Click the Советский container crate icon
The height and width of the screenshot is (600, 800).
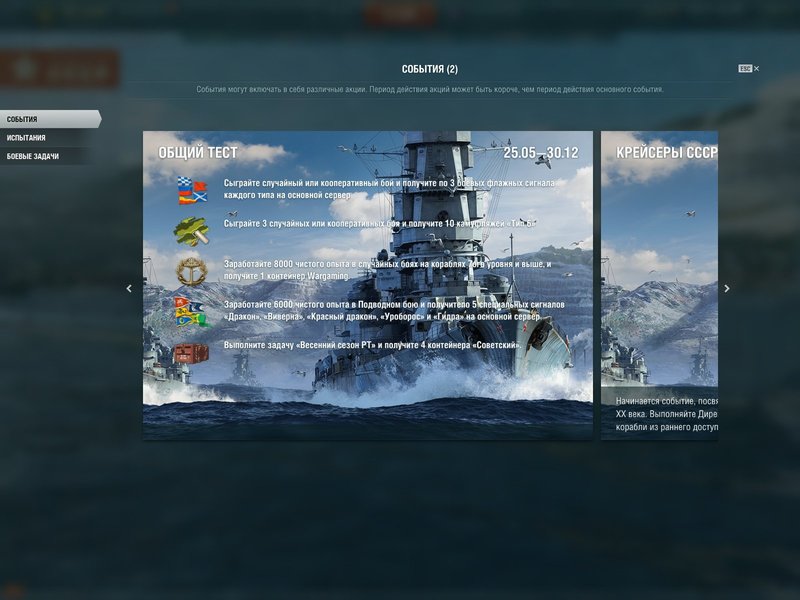191,353
